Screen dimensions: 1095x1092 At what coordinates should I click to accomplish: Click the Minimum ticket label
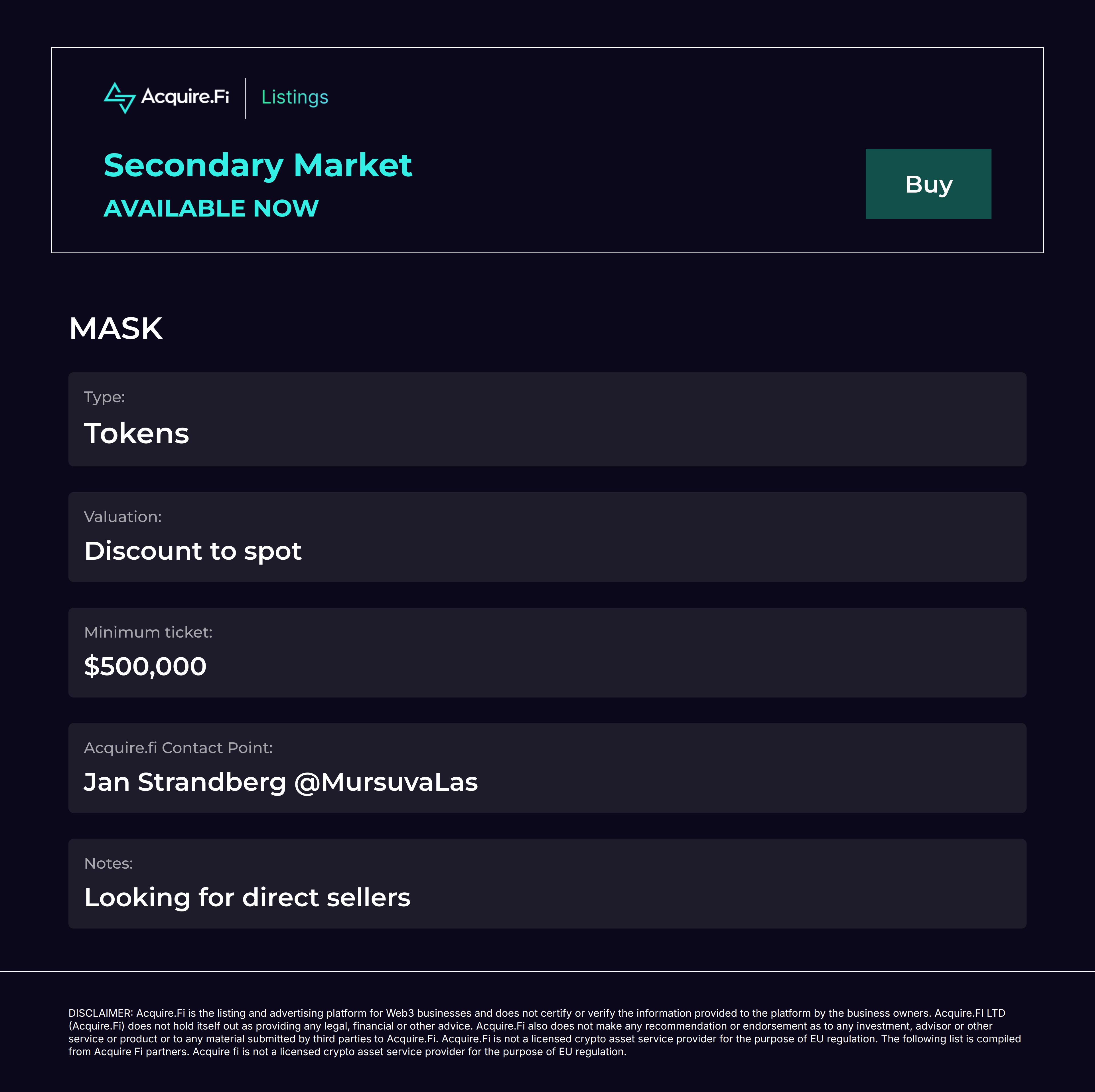148,632
